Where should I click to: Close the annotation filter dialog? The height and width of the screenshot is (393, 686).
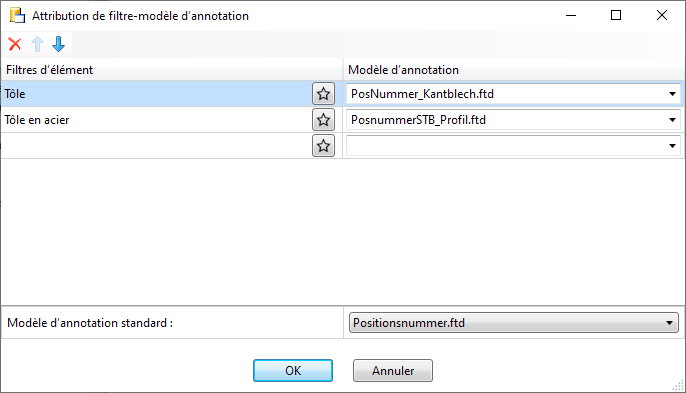pos(662,15)
